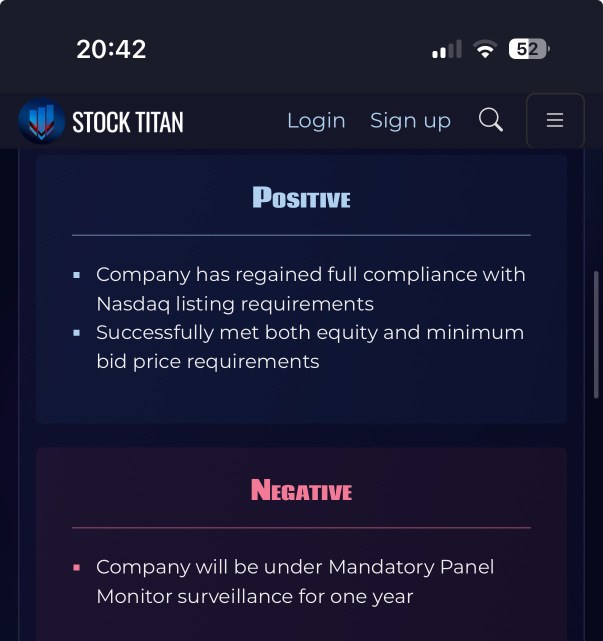Open the hamburger menu button
This screenshot has width=603, height=641.
555,121
